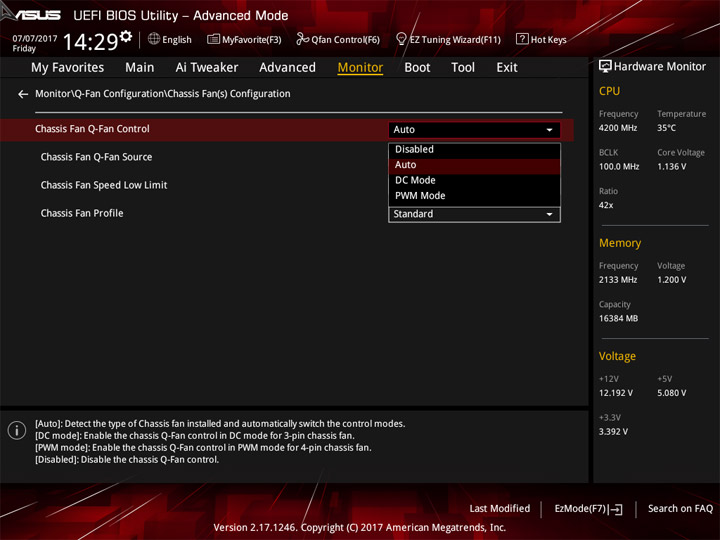Click BCLK value 100.0 MHz
The height and width of the screenshot is (540, 720).
[x=619, y=167]
